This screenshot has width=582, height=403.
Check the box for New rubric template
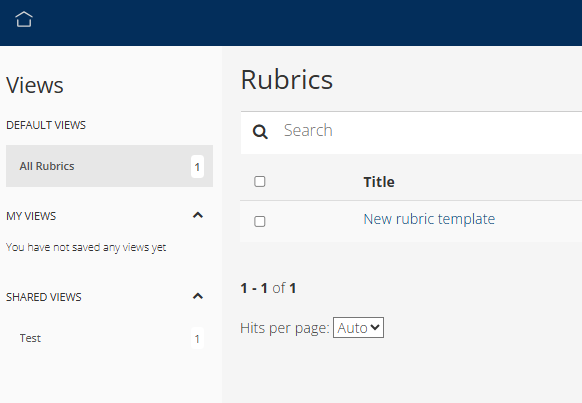pyautogui.click(x=260, y=221)
